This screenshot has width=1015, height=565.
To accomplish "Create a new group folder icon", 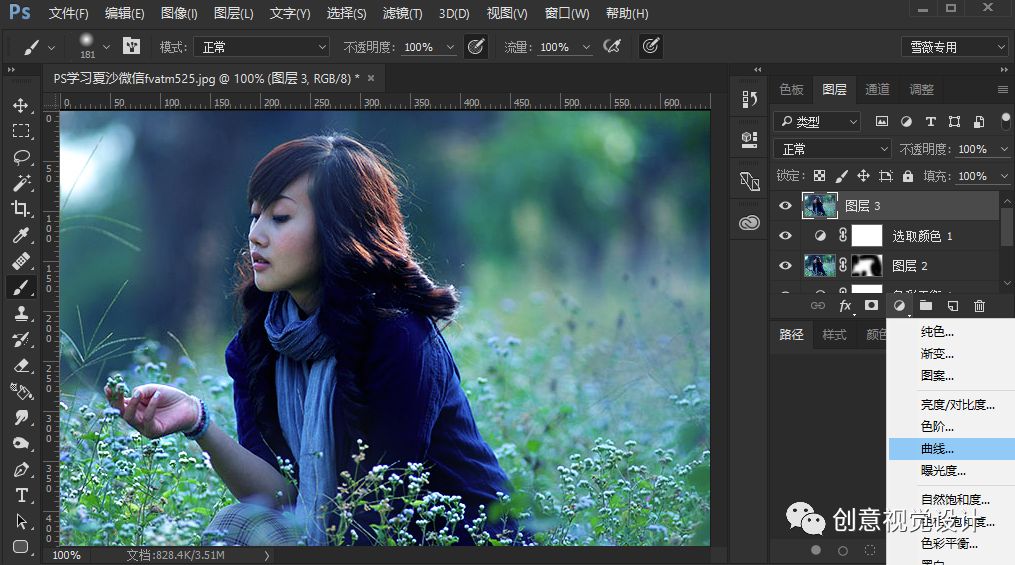I will [x=926, y=305].
